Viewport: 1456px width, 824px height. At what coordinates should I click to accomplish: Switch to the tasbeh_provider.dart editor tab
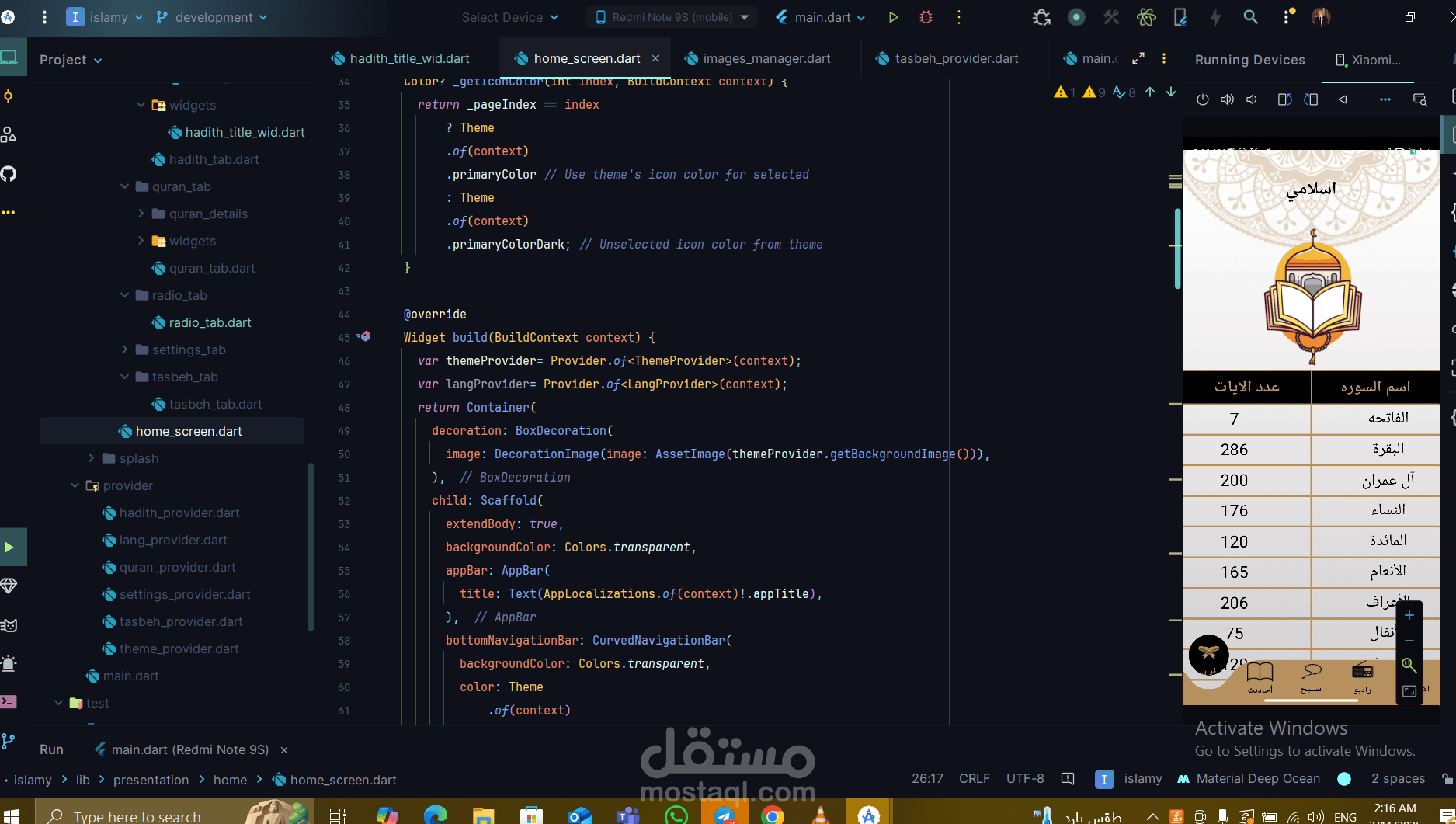pyautogui.click(x=947, y=58)
